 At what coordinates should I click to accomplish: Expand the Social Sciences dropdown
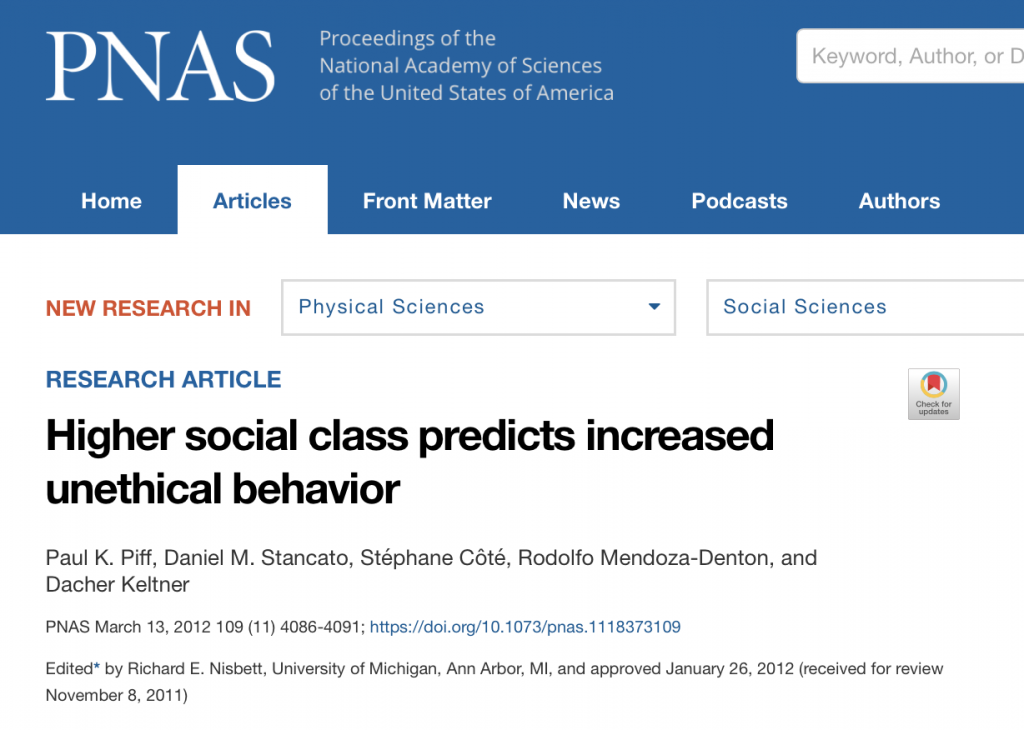[865, 308]
